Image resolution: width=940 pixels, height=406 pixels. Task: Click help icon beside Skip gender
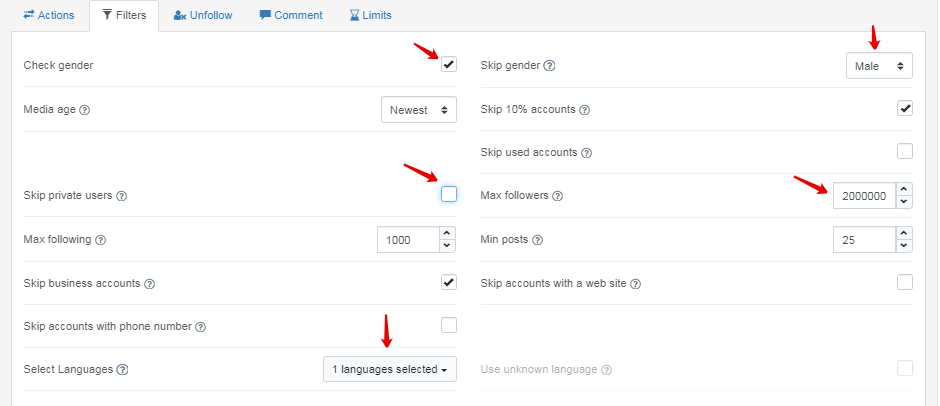549,66
